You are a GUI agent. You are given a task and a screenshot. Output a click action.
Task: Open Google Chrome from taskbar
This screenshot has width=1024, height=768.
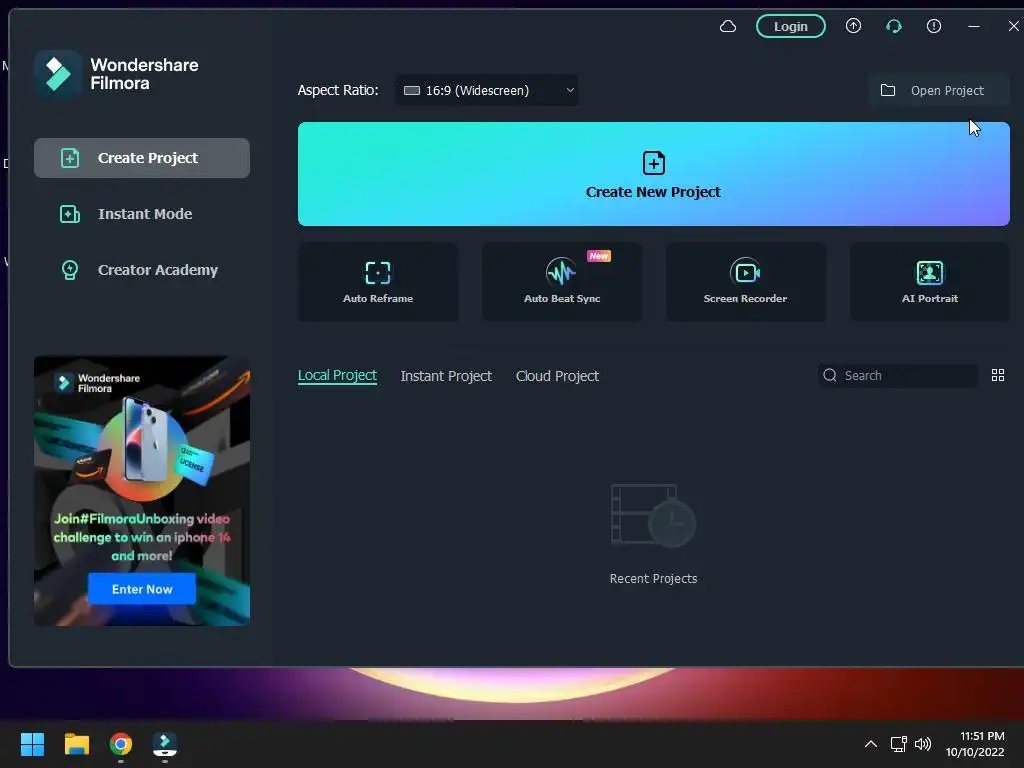tap(121, 744)
